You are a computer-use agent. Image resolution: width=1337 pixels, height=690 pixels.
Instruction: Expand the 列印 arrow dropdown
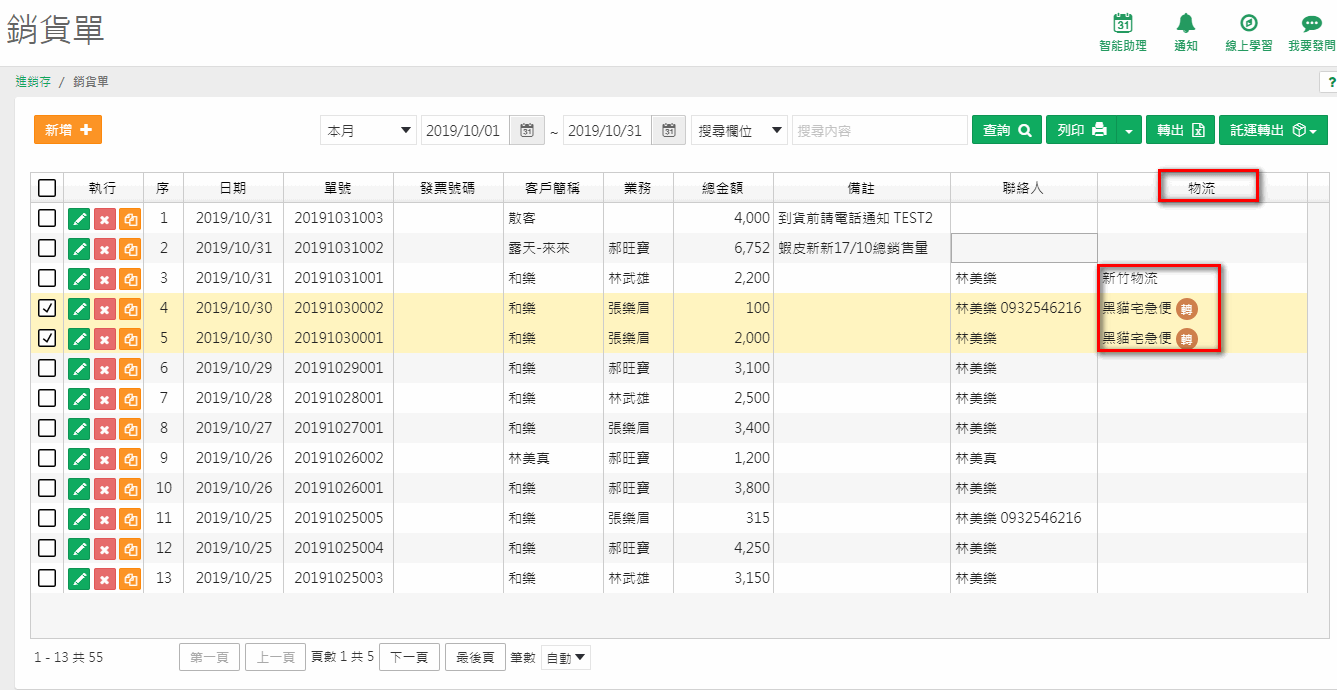[1129, 130]
